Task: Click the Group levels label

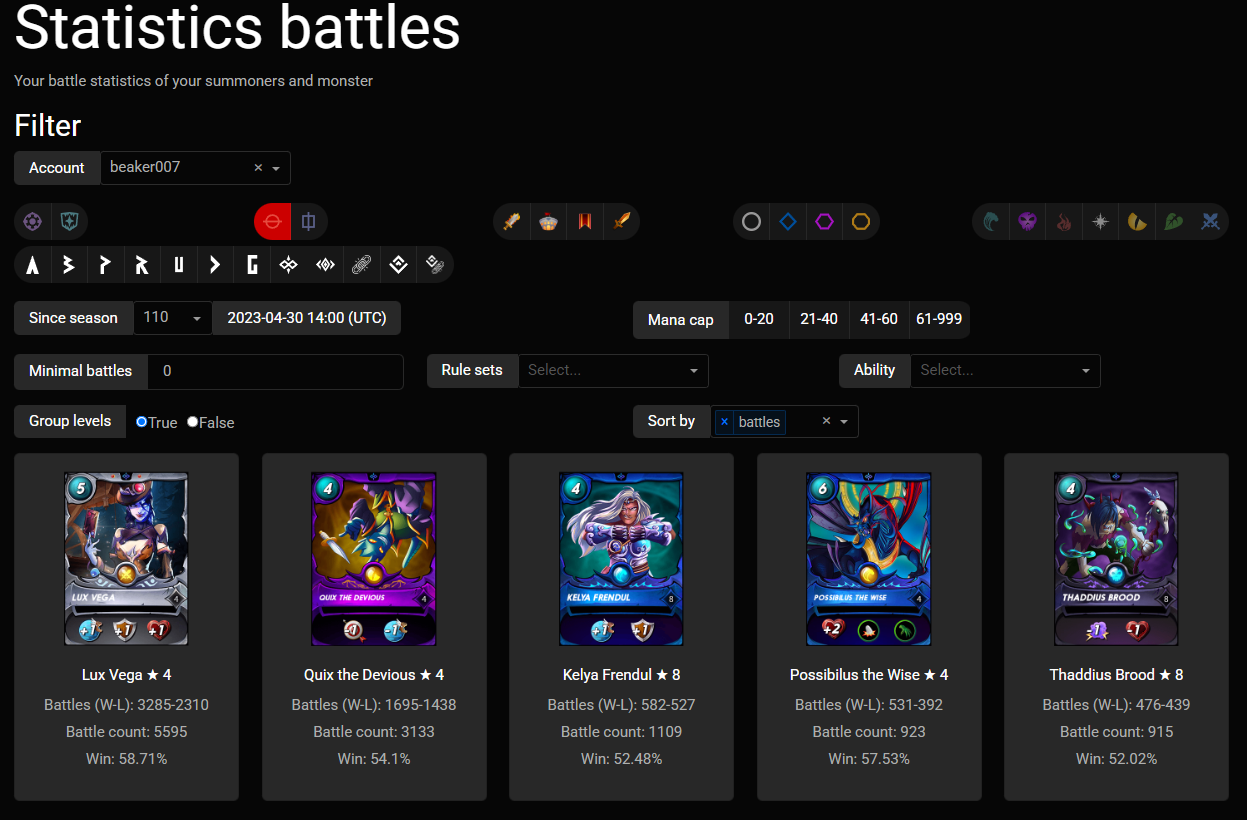Action: click(x=70, y=421)
